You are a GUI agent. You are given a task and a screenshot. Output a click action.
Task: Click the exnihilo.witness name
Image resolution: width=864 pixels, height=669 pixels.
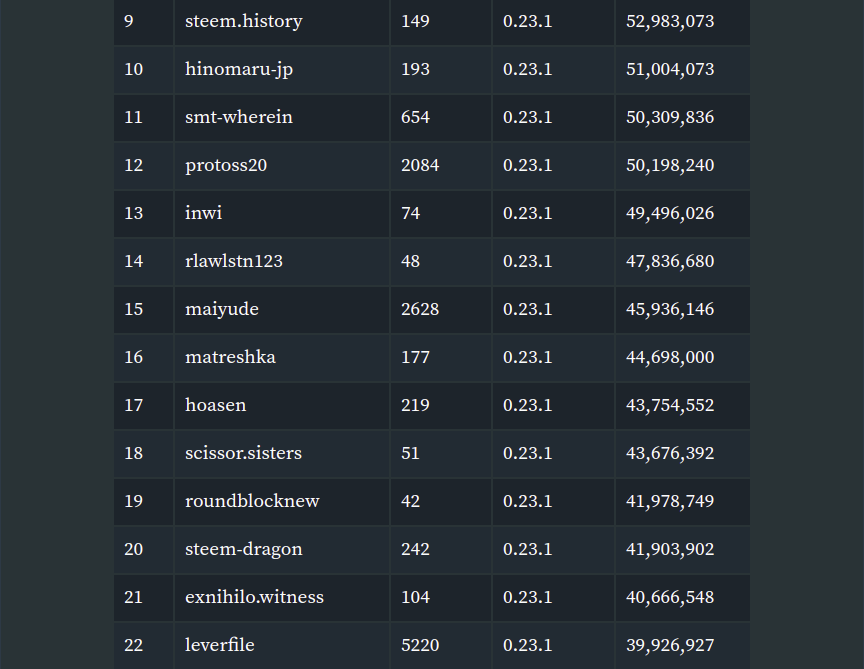coord(255,597)
